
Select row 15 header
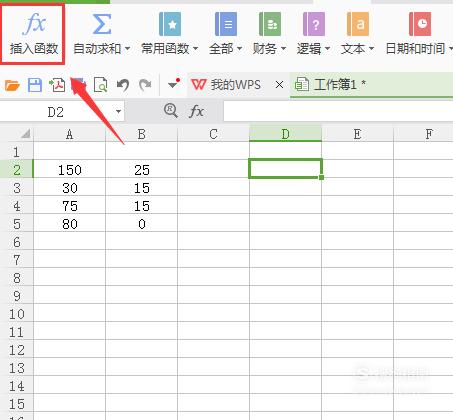pos(17,404)
